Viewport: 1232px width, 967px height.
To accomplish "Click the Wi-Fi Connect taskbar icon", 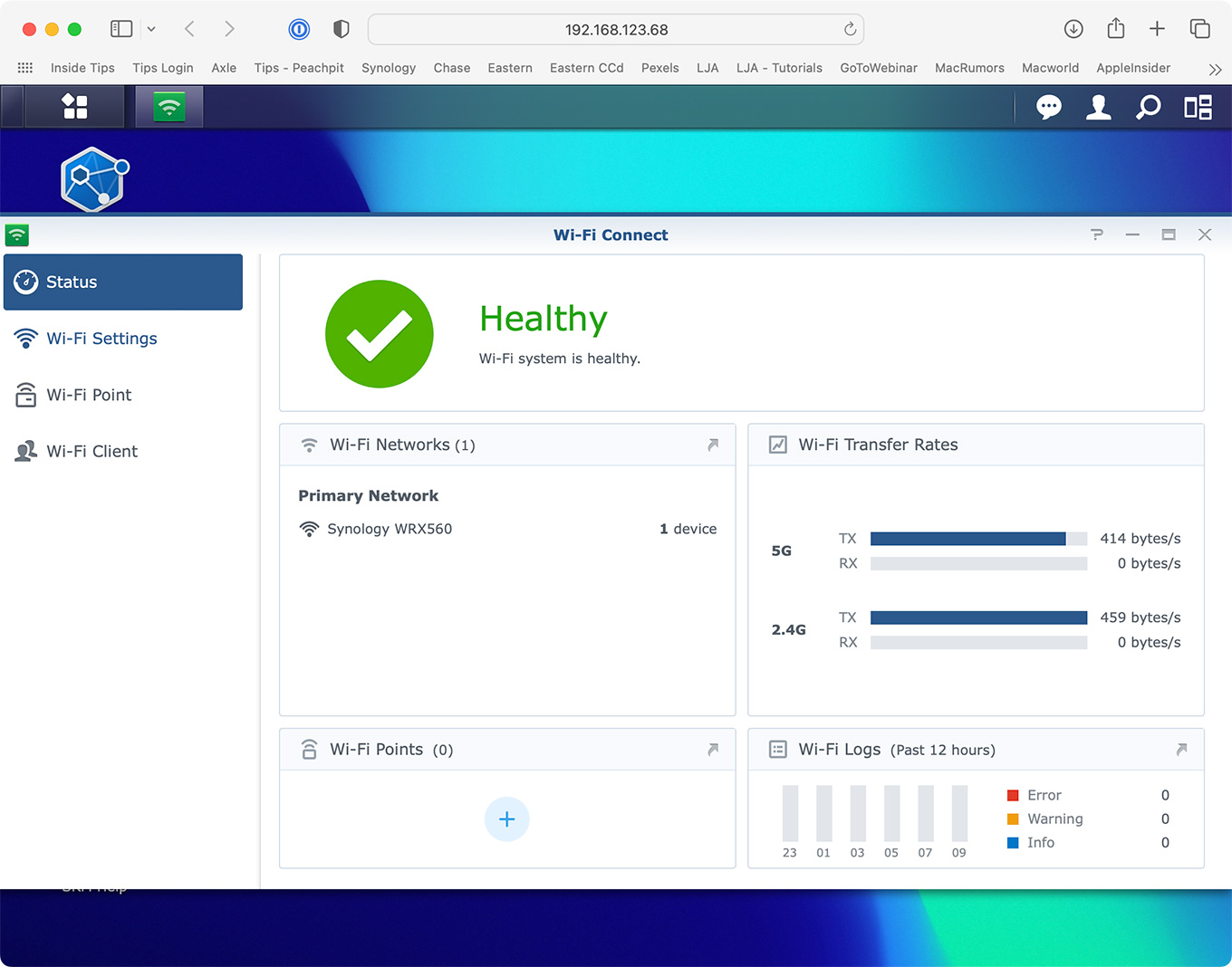I will (168, 107).
